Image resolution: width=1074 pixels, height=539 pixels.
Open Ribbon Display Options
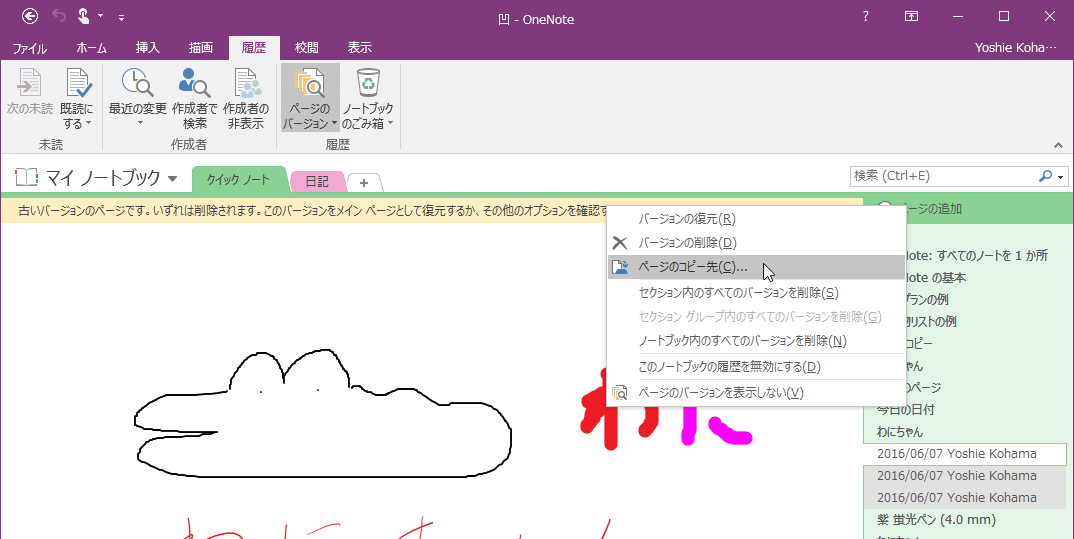point(911,16)
